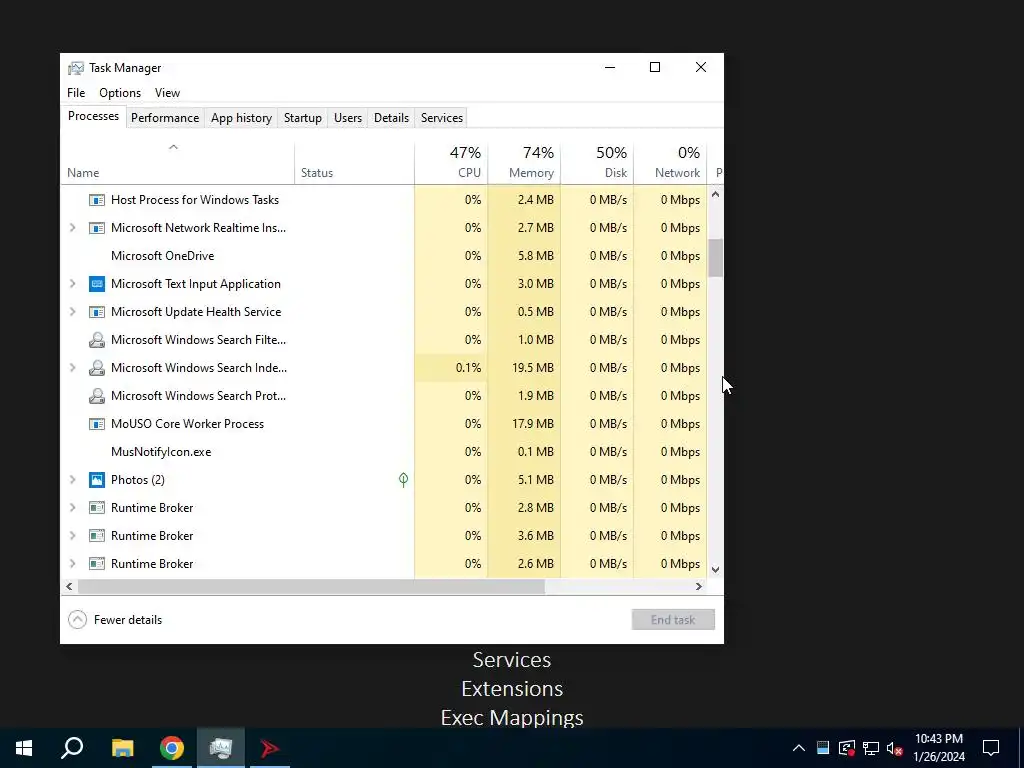Open the notification center
The width and height of the screenshot is (1024, 768).
pos(991,748)
